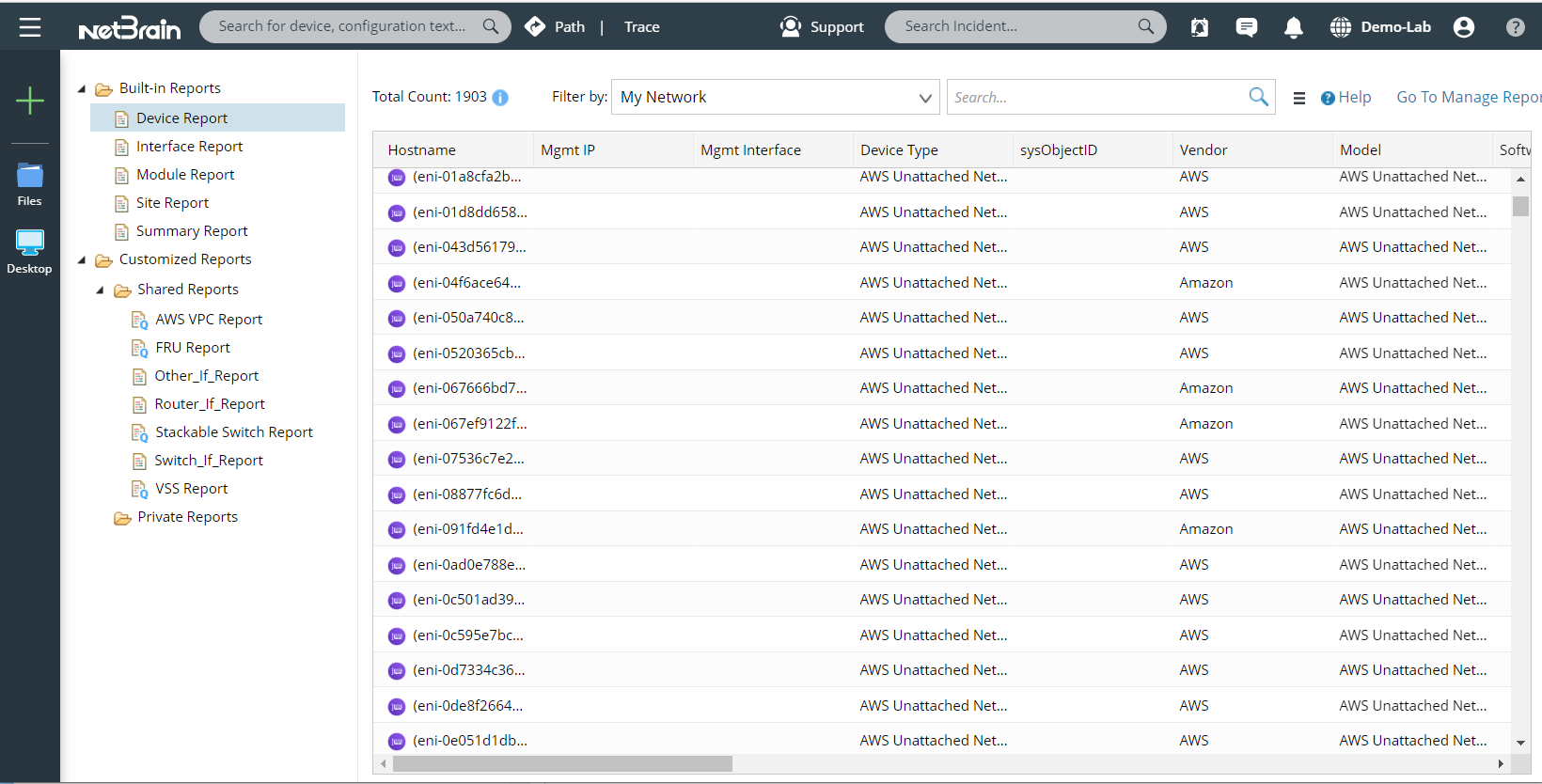Collapse the Customized Reports tree node
Screen dimensions: 1542x784
82,260
